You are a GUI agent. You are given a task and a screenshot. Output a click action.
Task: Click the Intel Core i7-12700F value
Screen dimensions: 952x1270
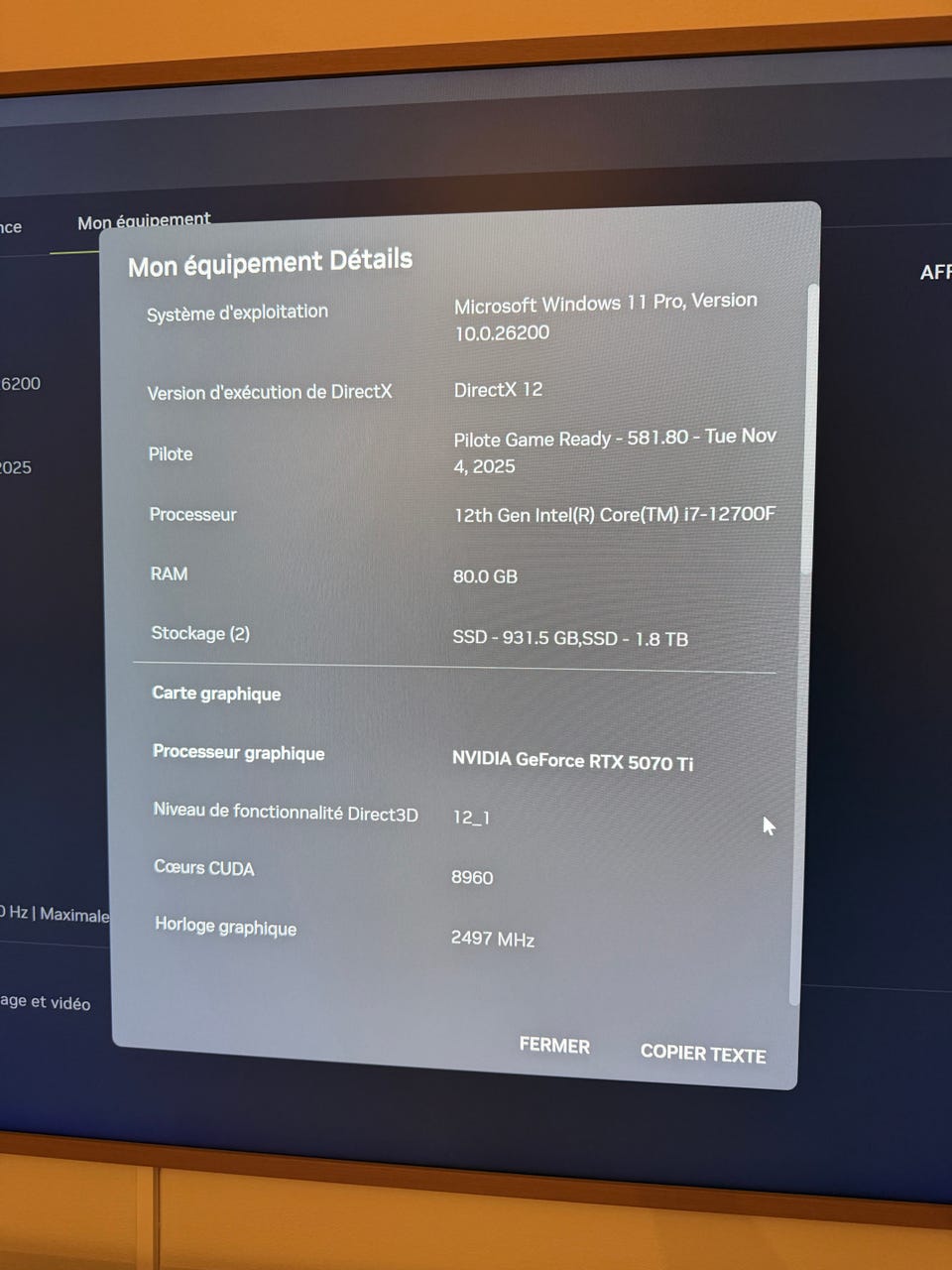click(615, 514)
